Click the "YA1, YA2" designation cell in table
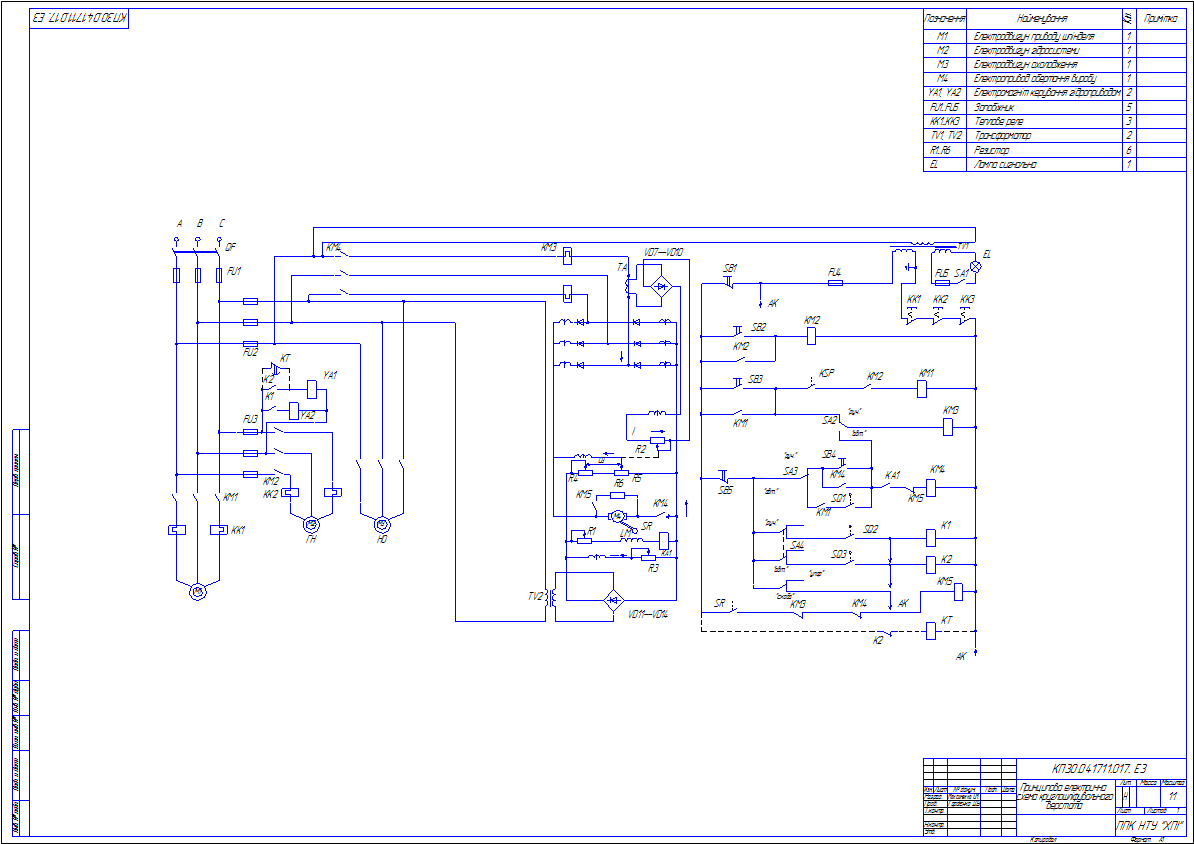Image resolution: width=1194 pixels, height=844 pixels. click(x=945, y=93)
